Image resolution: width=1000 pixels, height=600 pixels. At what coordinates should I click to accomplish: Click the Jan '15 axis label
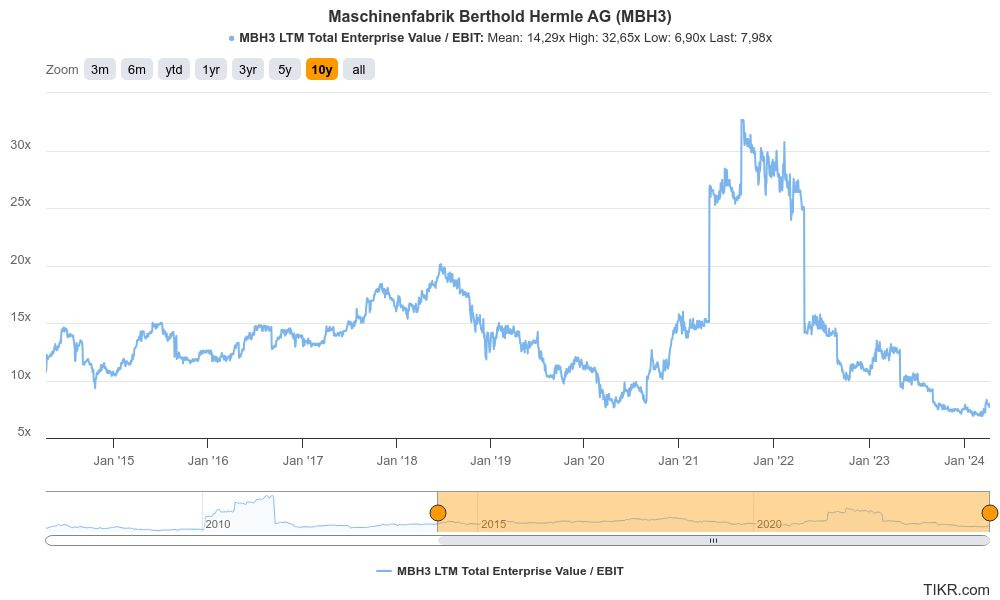(114, 460)
